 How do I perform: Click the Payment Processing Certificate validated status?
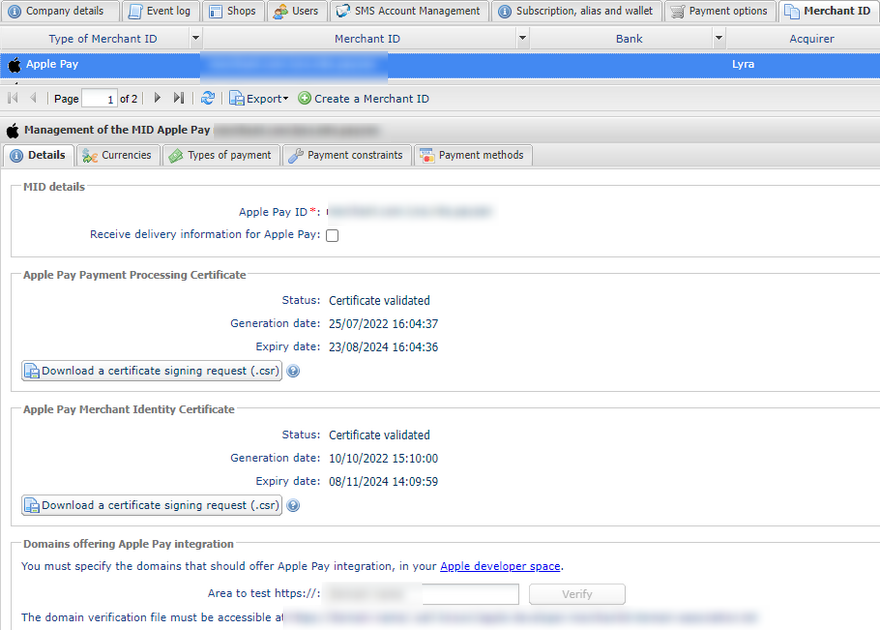click(379, 301)
